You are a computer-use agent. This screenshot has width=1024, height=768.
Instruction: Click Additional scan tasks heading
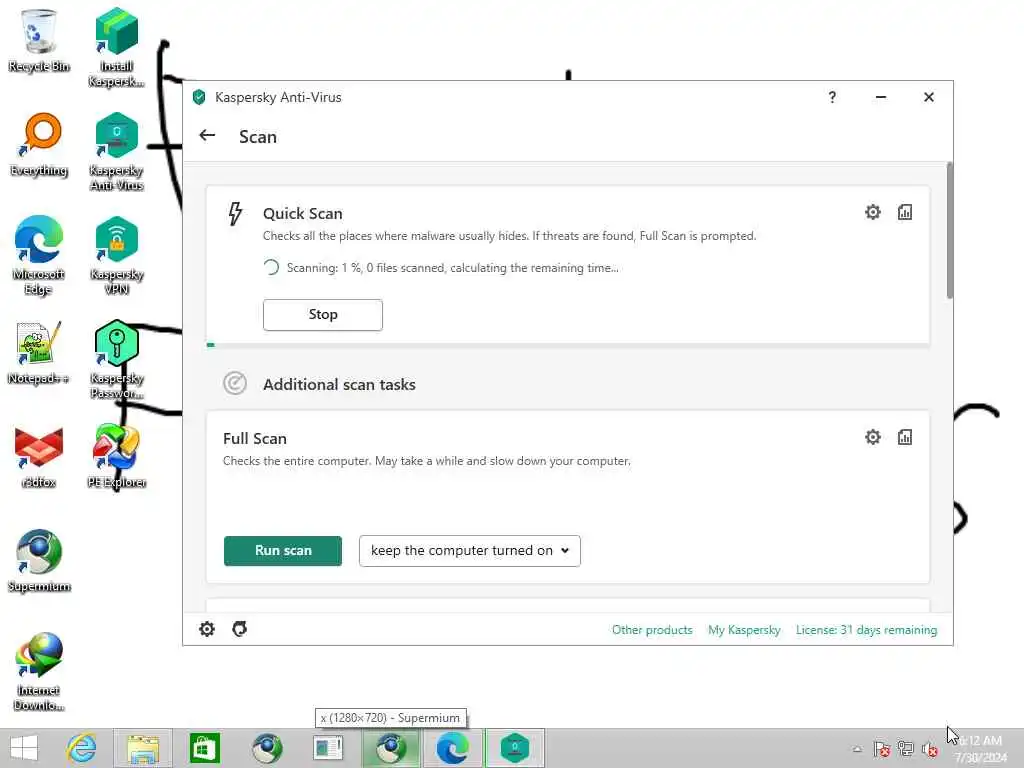coord(339,384)
